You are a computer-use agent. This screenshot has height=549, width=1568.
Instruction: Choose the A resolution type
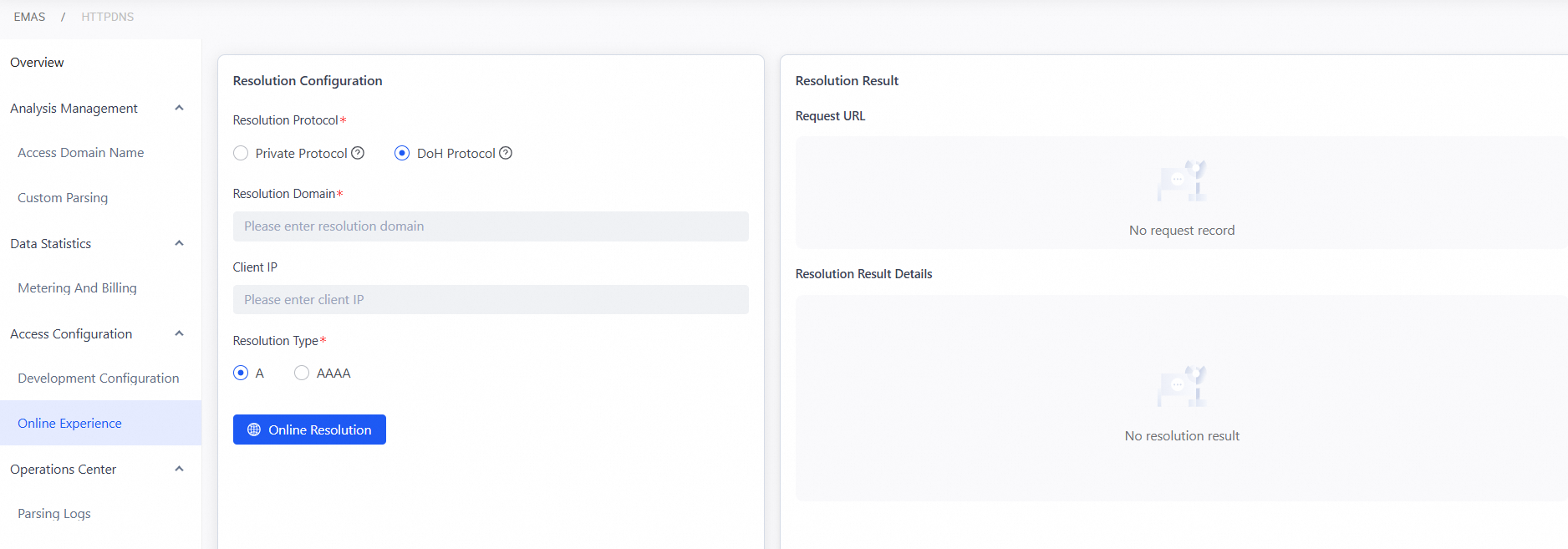[x=241, y=373]
